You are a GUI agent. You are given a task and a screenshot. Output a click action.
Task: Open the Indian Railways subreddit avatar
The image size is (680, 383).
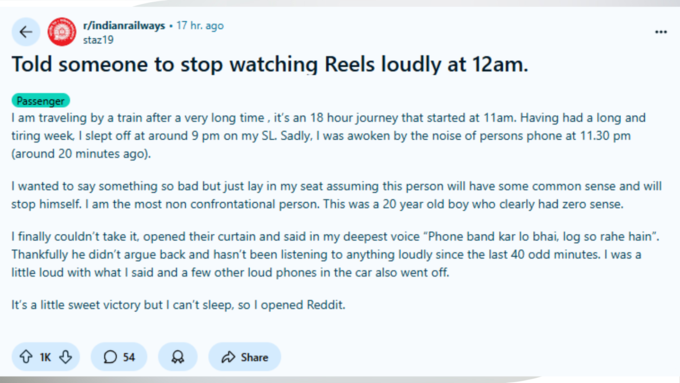tap(62, 32)
